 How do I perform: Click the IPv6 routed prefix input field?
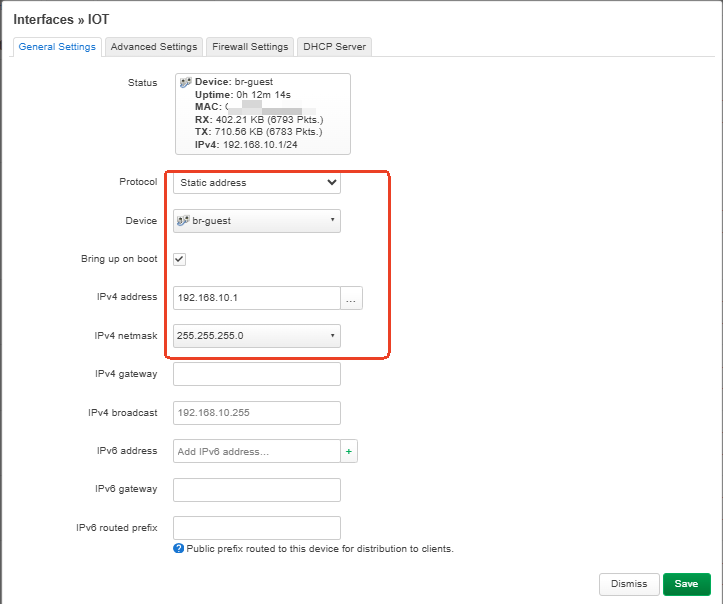tap(257, 528)
